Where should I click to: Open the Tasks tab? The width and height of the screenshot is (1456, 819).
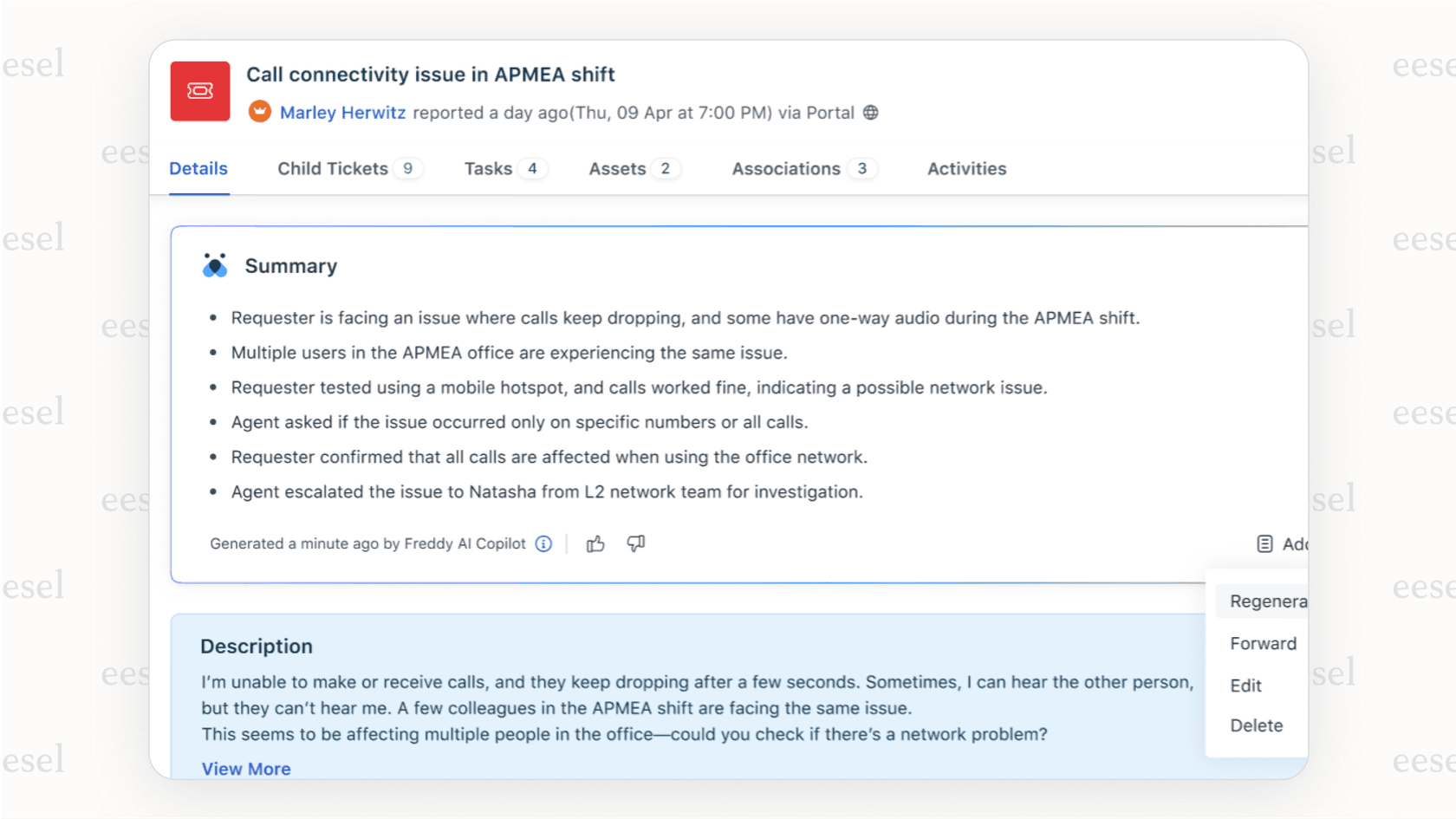pos(488,168)
